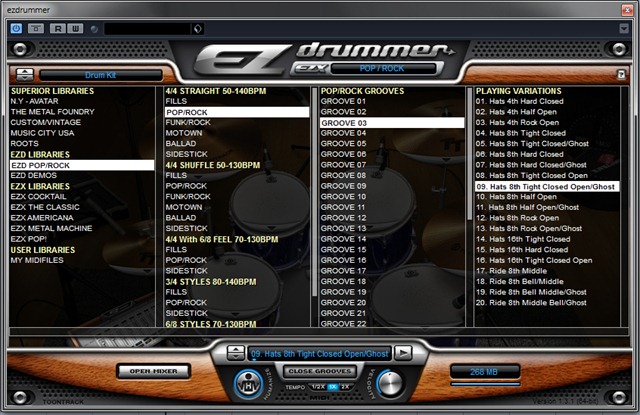Image resolution: width=640 pixels, height=415 pixels.
Task: Click the current groove name display
Action: coord(319,354)
